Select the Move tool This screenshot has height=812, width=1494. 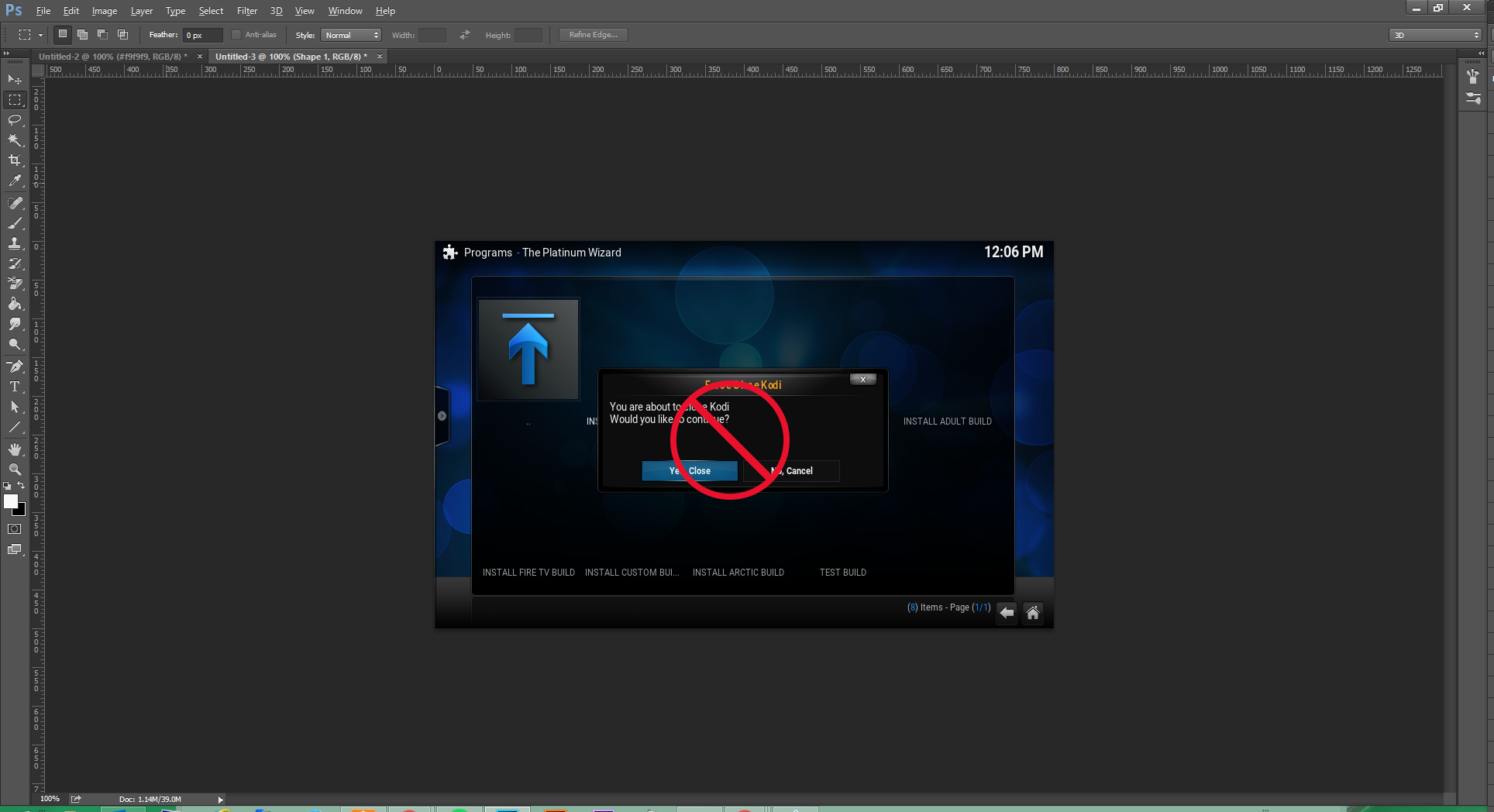click(15, 79)
